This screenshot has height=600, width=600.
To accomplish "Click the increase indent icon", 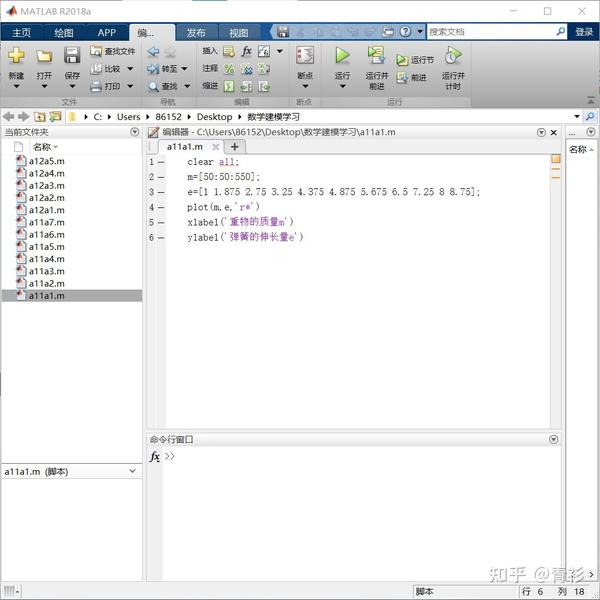I will 246,86.
